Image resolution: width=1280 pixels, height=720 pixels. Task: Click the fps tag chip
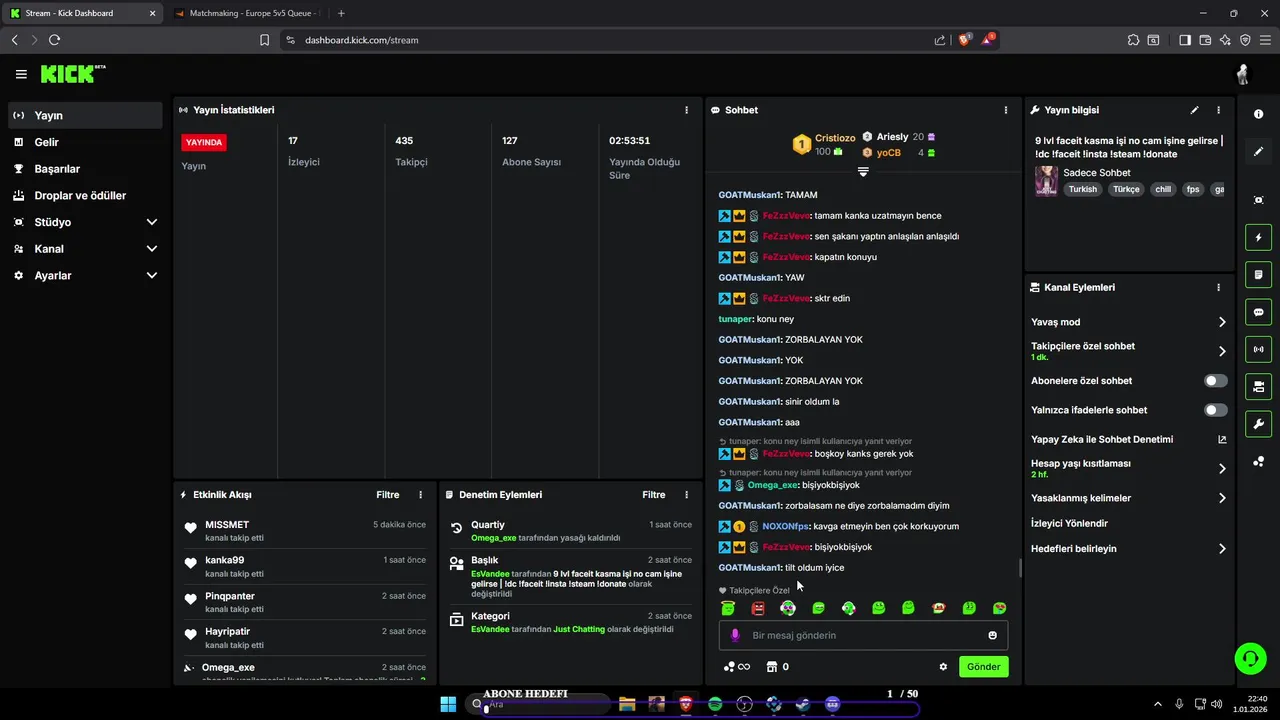tap(1192, 189)
